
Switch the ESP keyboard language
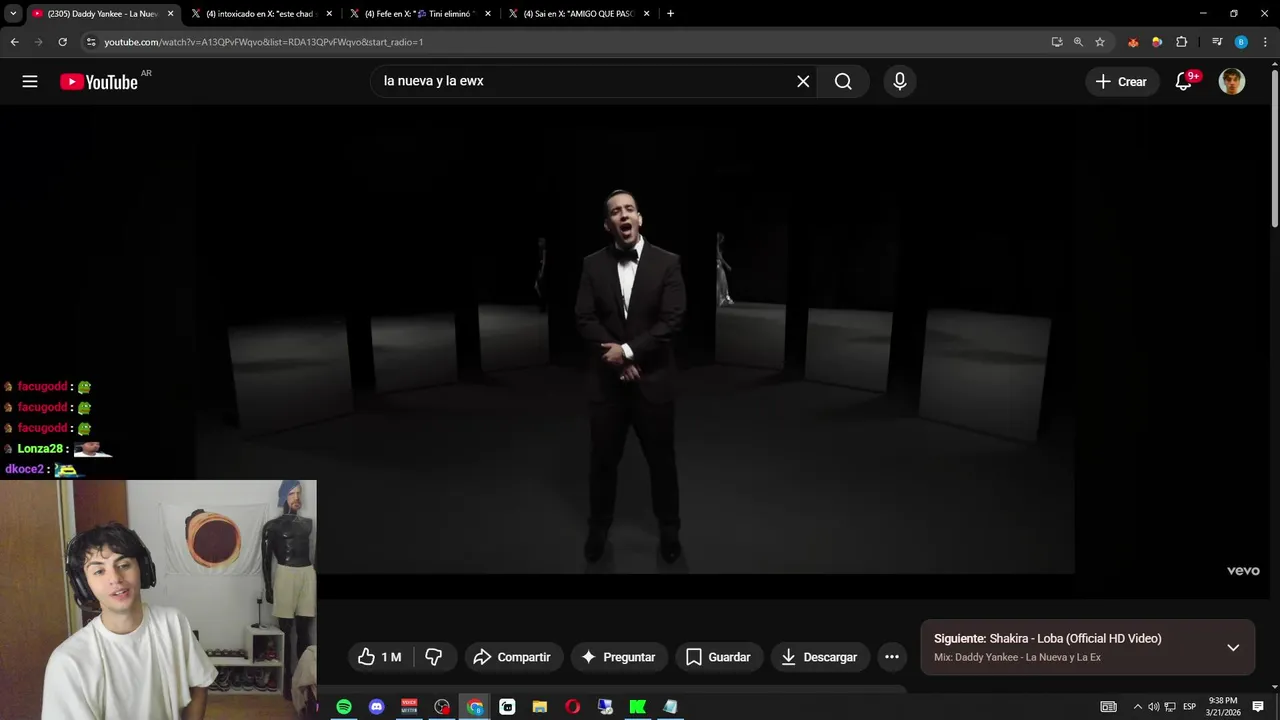tap(1189, 706)
